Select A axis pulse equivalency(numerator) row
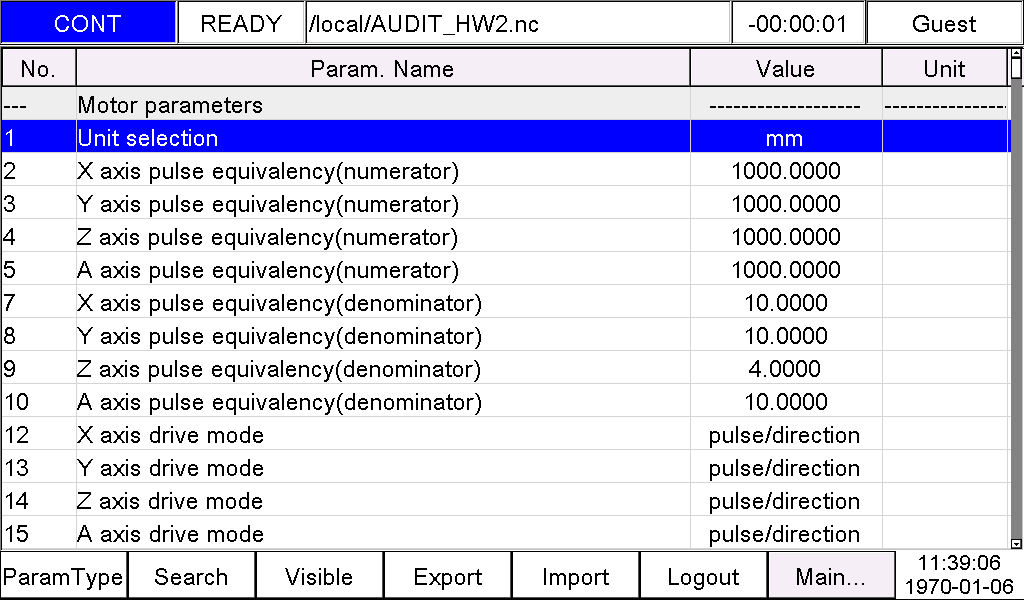The height and width of the screenshot is (600, 1024). [x=505, y=269]
